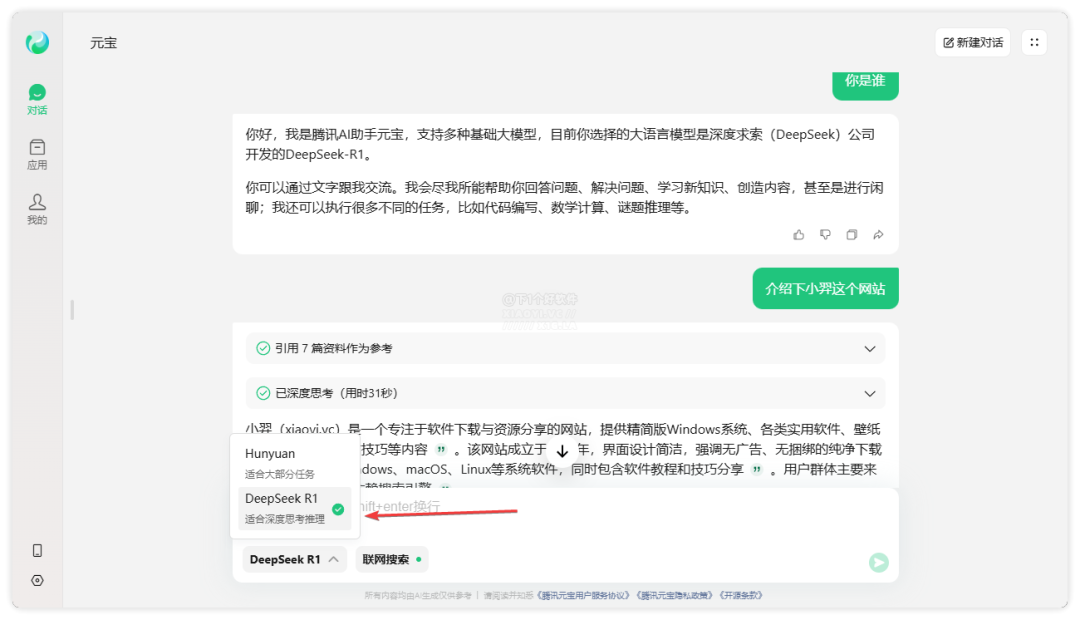Image resolution: width=1080 pixels, height=620 pixels.
Task: Open settings via the hexagon icon
Action: tap(37, 580)
